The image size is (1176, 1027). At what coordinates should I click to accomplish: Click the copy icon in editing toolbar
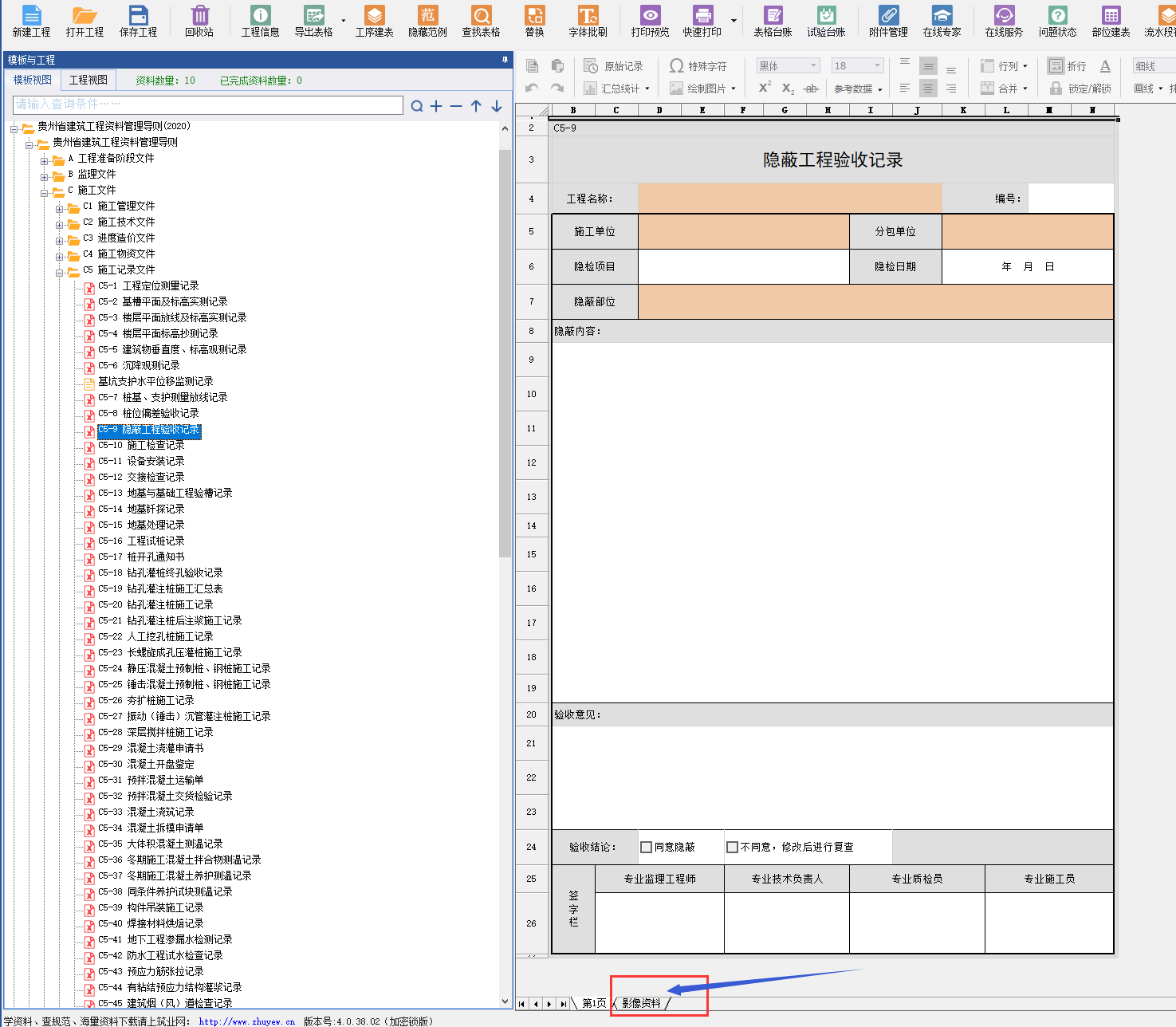tap(533, 66)
